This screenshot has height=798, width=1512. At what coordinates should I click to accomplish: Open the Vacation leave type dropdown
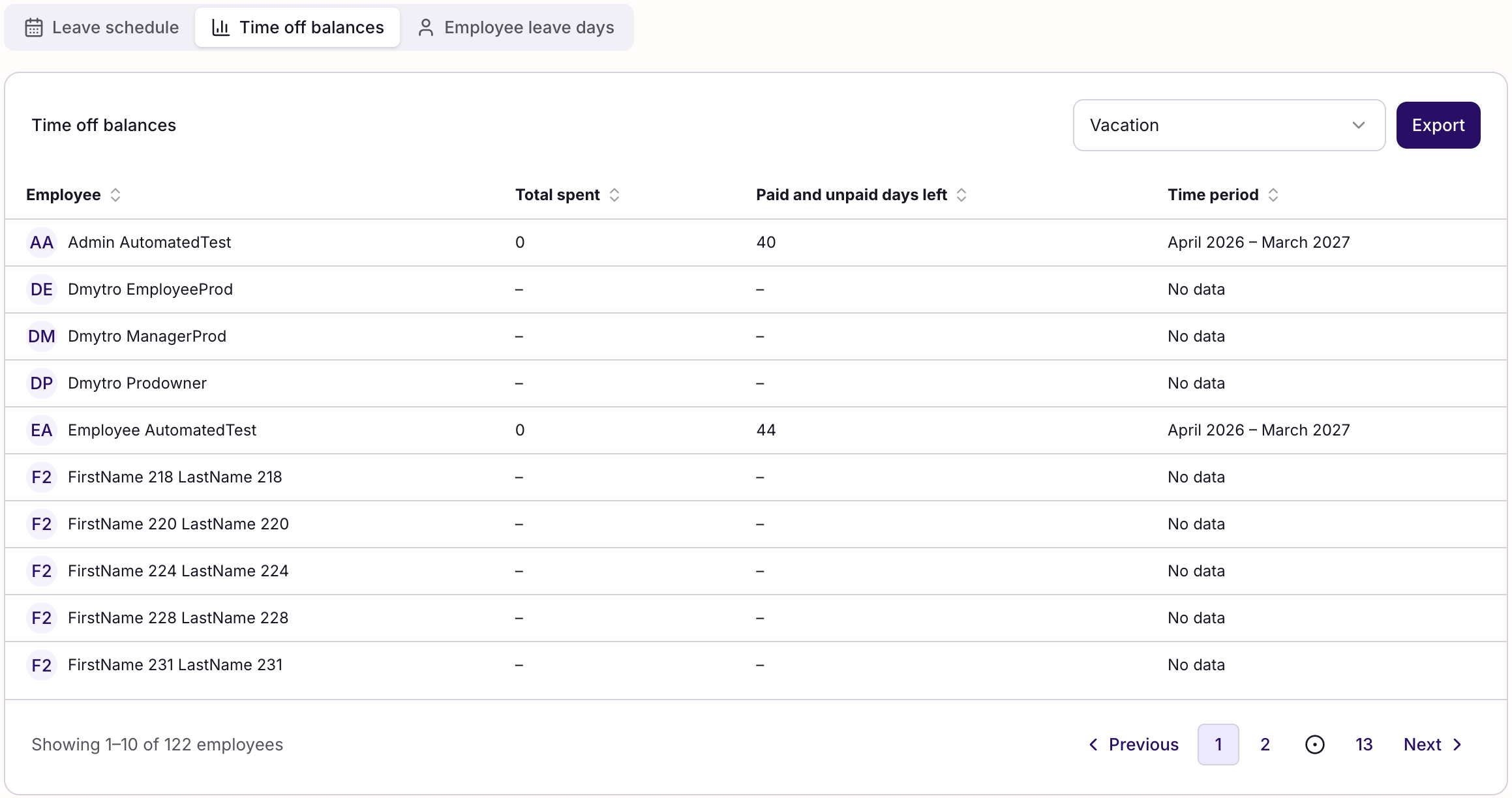coord(1229,125)
